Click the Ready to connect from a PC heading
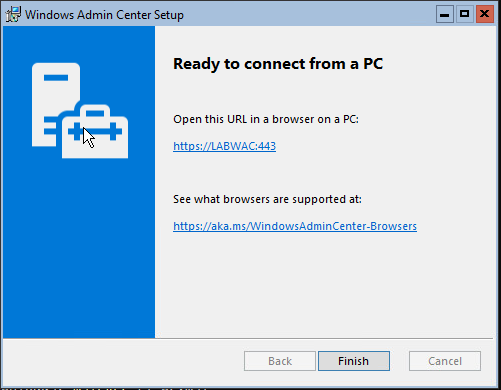 point(278,64)
